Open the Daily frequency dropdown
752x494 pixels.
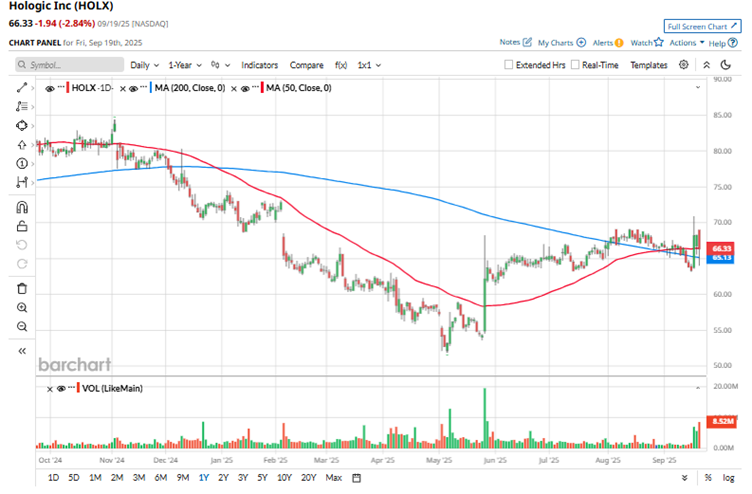144,65
